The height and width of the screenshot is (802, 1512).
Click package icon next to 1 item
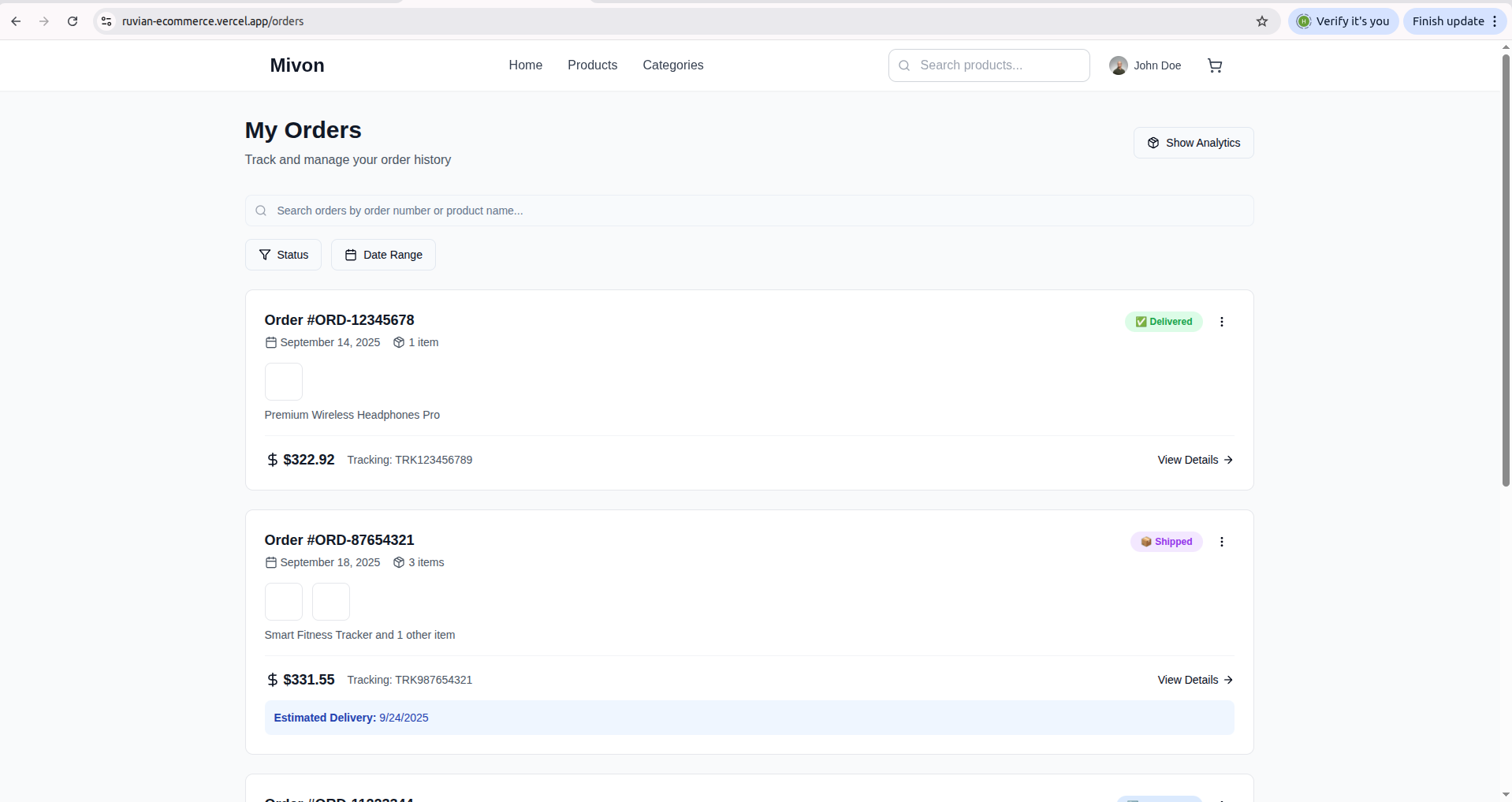(399, 342)
